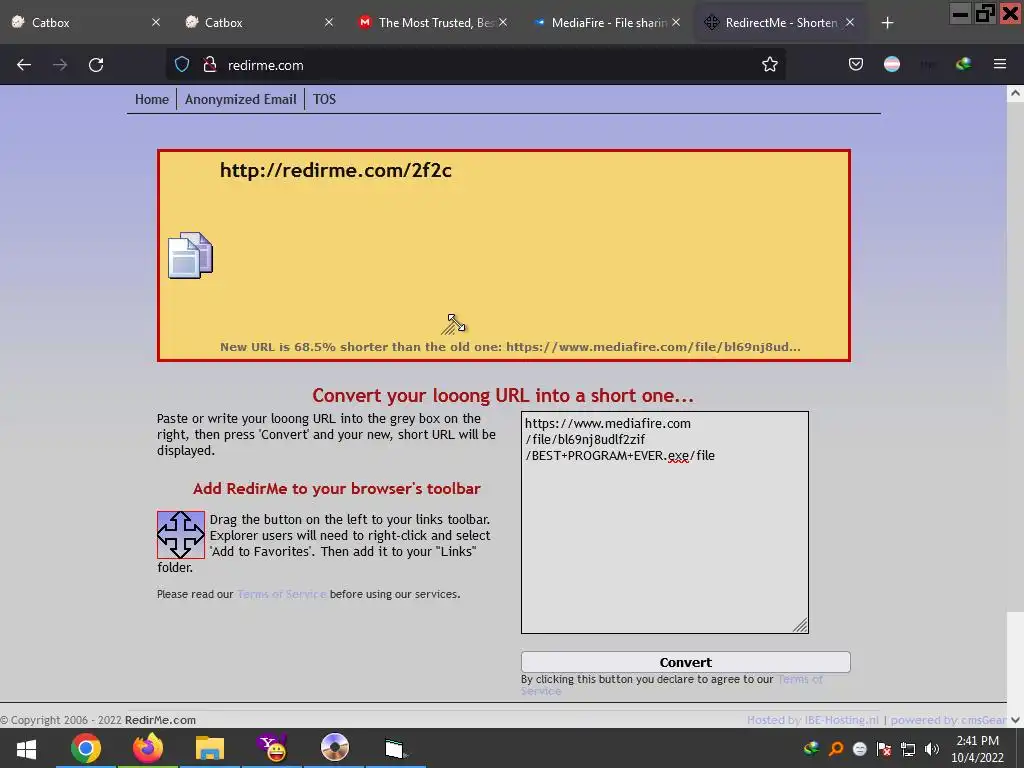Click the 'Convert your looong URL' heading
Viewport: 1024px width, 768px height.
[x=503, y=396]
